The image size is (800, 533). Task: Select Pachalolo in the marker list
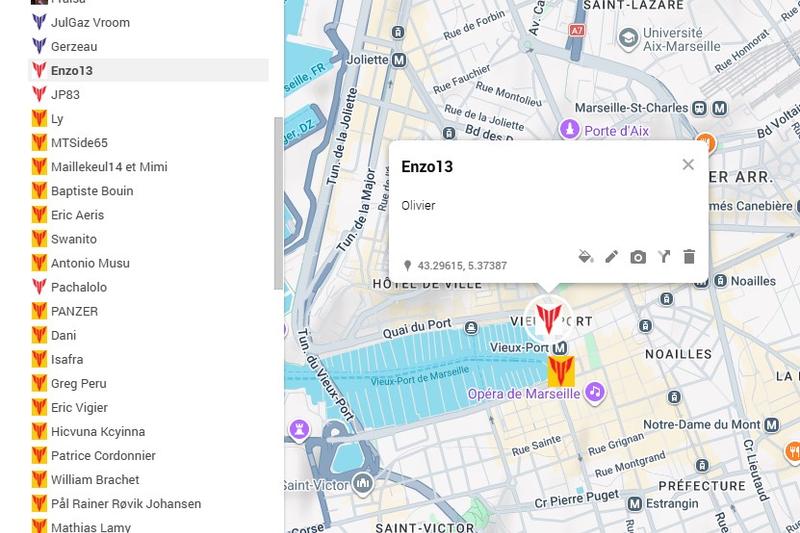pyautogui.click(x=148, y=287)
